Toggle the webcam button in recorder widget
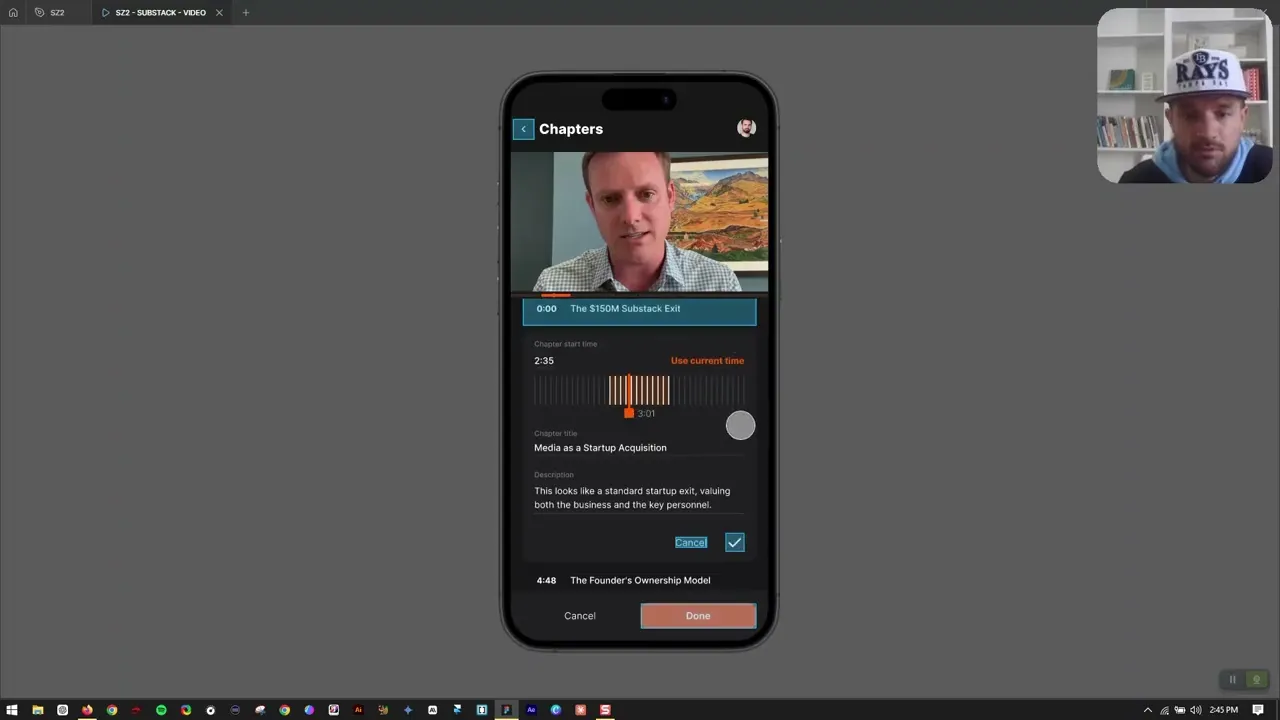1280x720 pixels. 1257,680
